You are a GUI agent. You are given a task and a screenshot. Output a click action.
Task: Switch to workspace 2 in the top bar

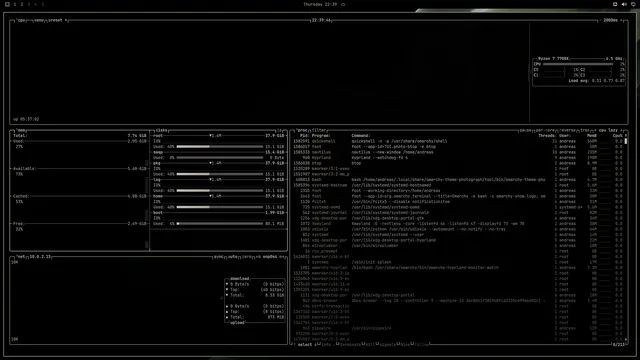(22, 4)
